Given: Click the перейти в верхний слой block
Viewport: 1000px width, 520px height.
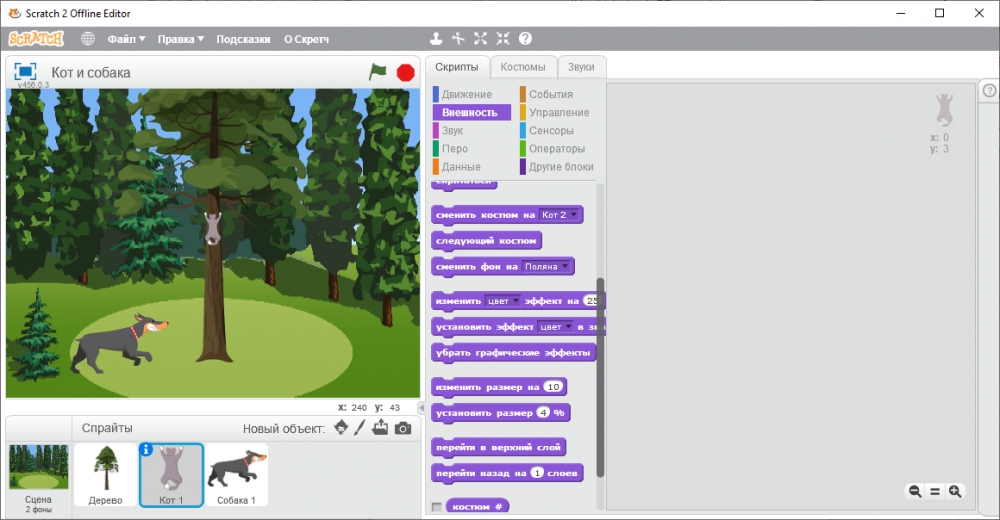Looking at the screenshot, I should 498,447.
